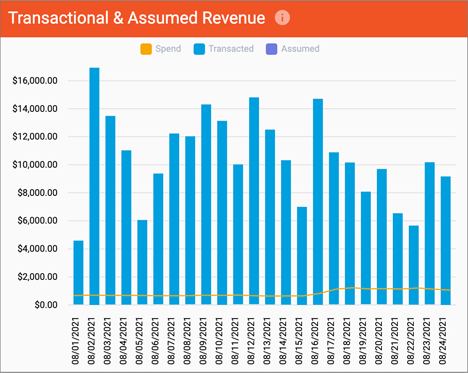
Task: Click the $0.00 y-axis label
Action: (x=46, y=305)
